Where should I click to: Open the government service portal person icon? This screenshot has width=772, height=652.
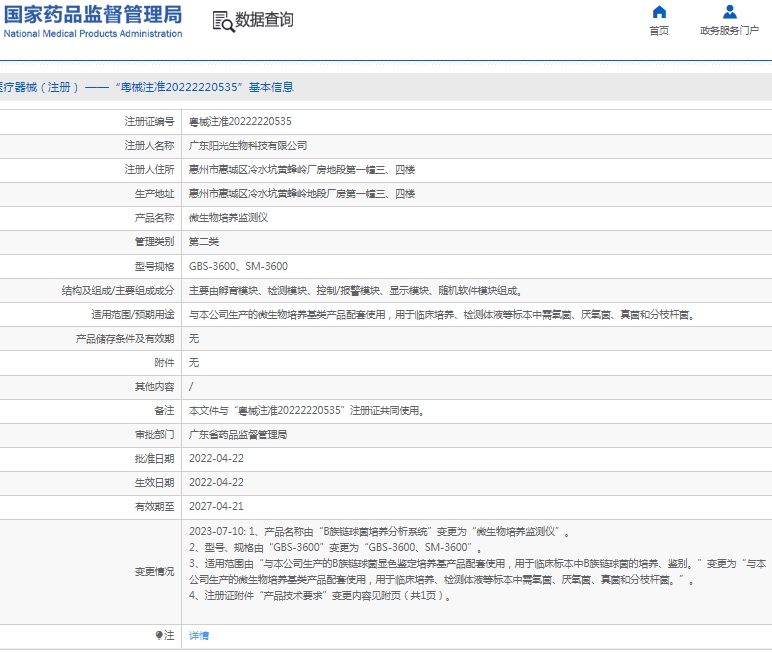point(730,11)
